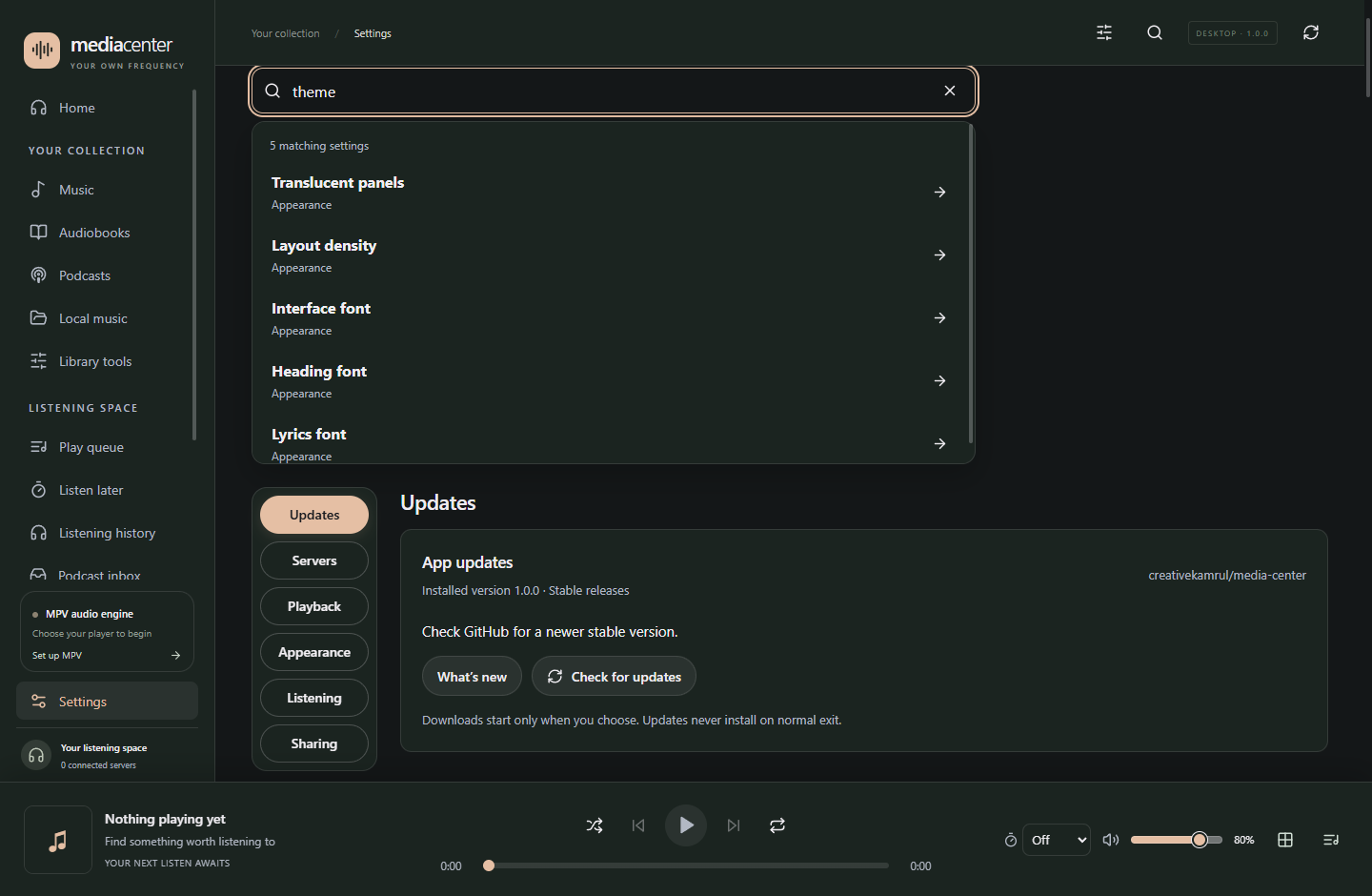This screenshot has width=1372, height=896.
Task: Click Set up MPV link
Action: tap(107, 656)
